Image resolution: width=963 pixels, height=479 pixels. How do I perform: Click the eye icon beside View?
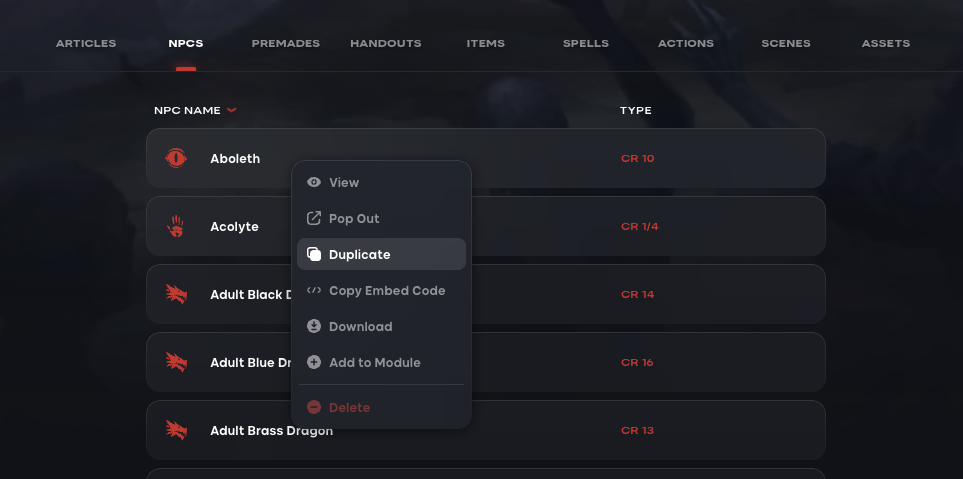tap(314, 183)
